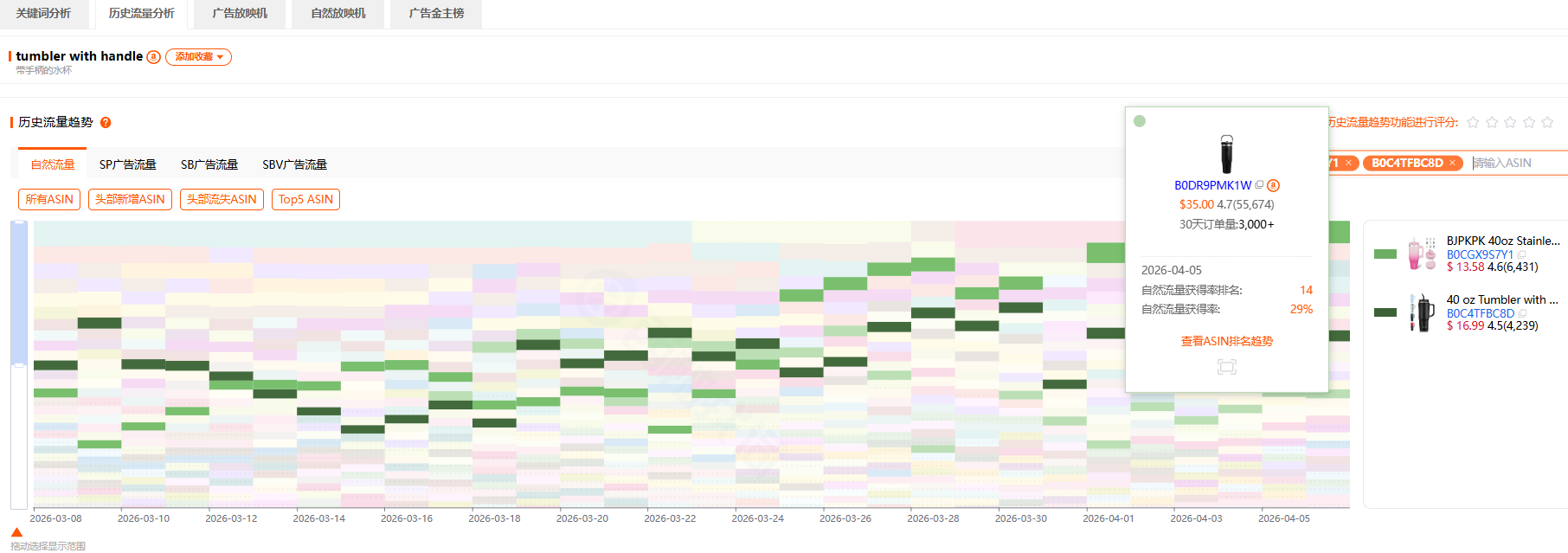This screenshot has width=1568, height=553.
Task: Click the expand frame icon in tooltip
Action: click(x=1226, y=367)
